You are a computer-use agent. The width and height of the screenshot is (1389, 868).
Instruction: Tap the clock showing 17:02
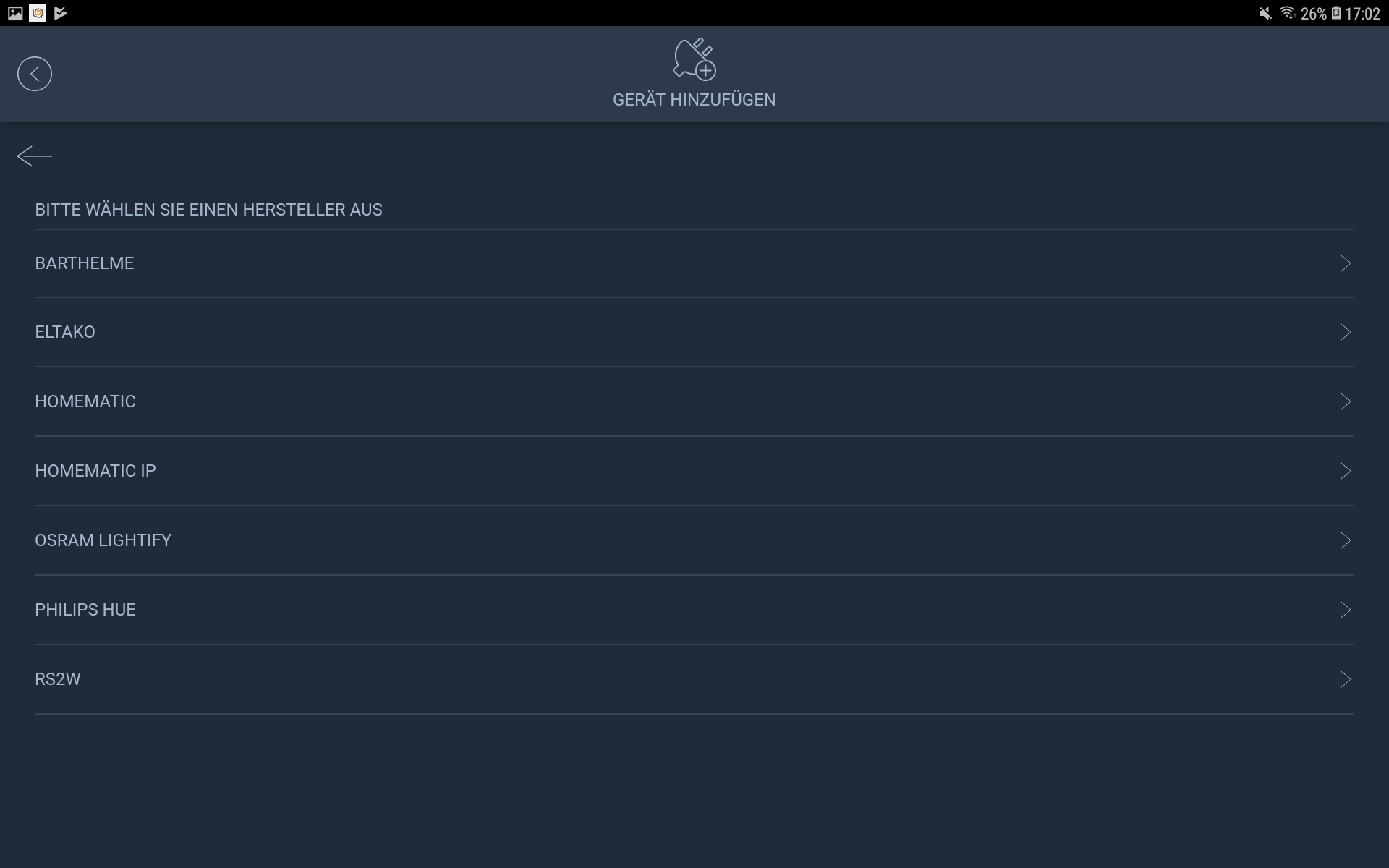(x=1362, y=14)
